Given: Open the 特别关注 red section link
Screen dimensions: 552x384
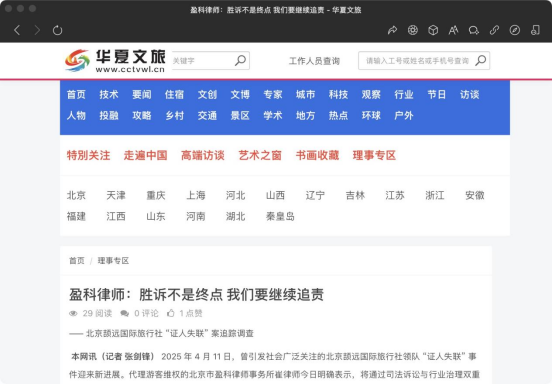Looking at the screenshot, I should (x=88, y=155).
